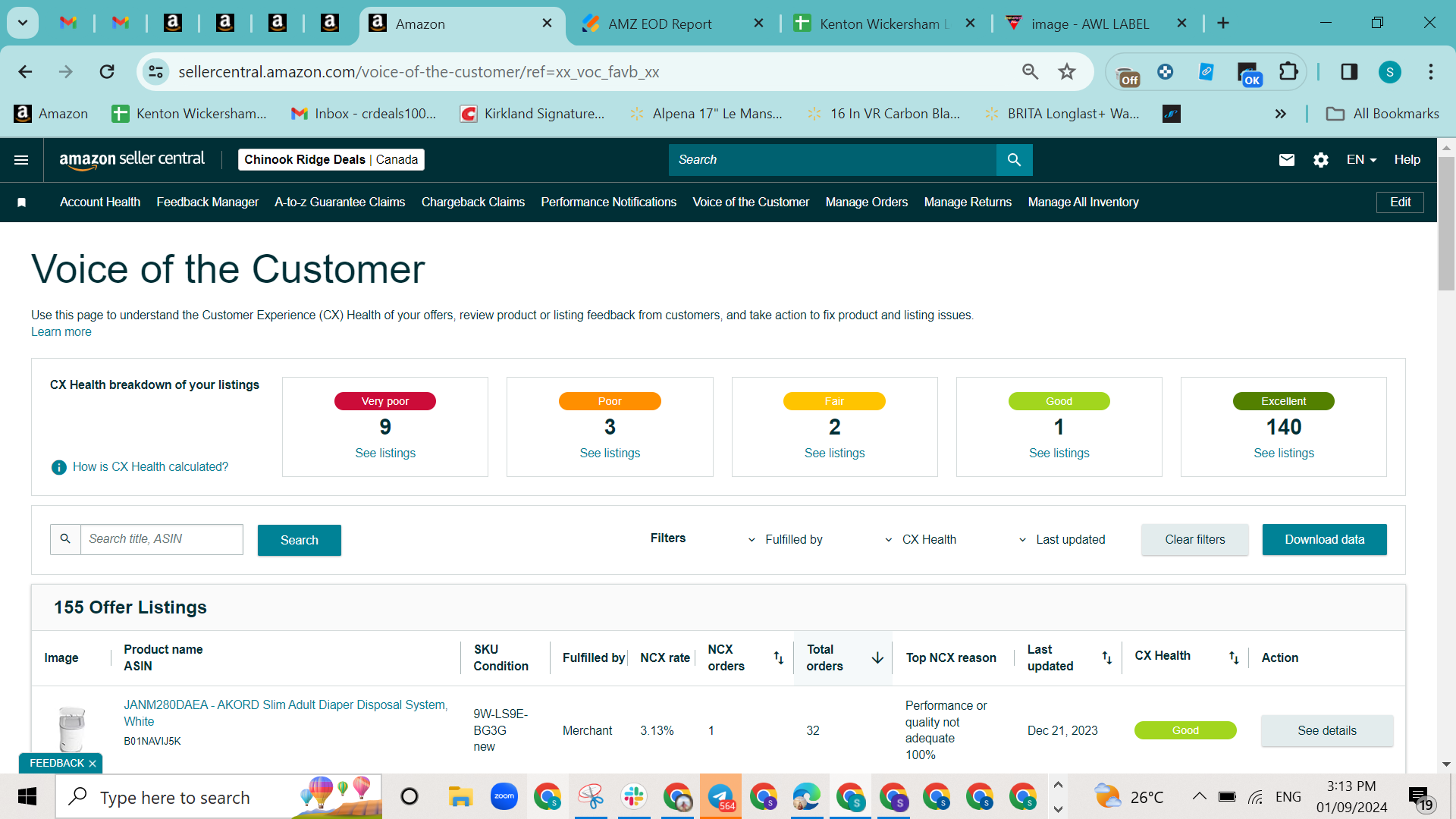Open the Seller Central hamburger menu
The image size is (1456, 819).
21,160
